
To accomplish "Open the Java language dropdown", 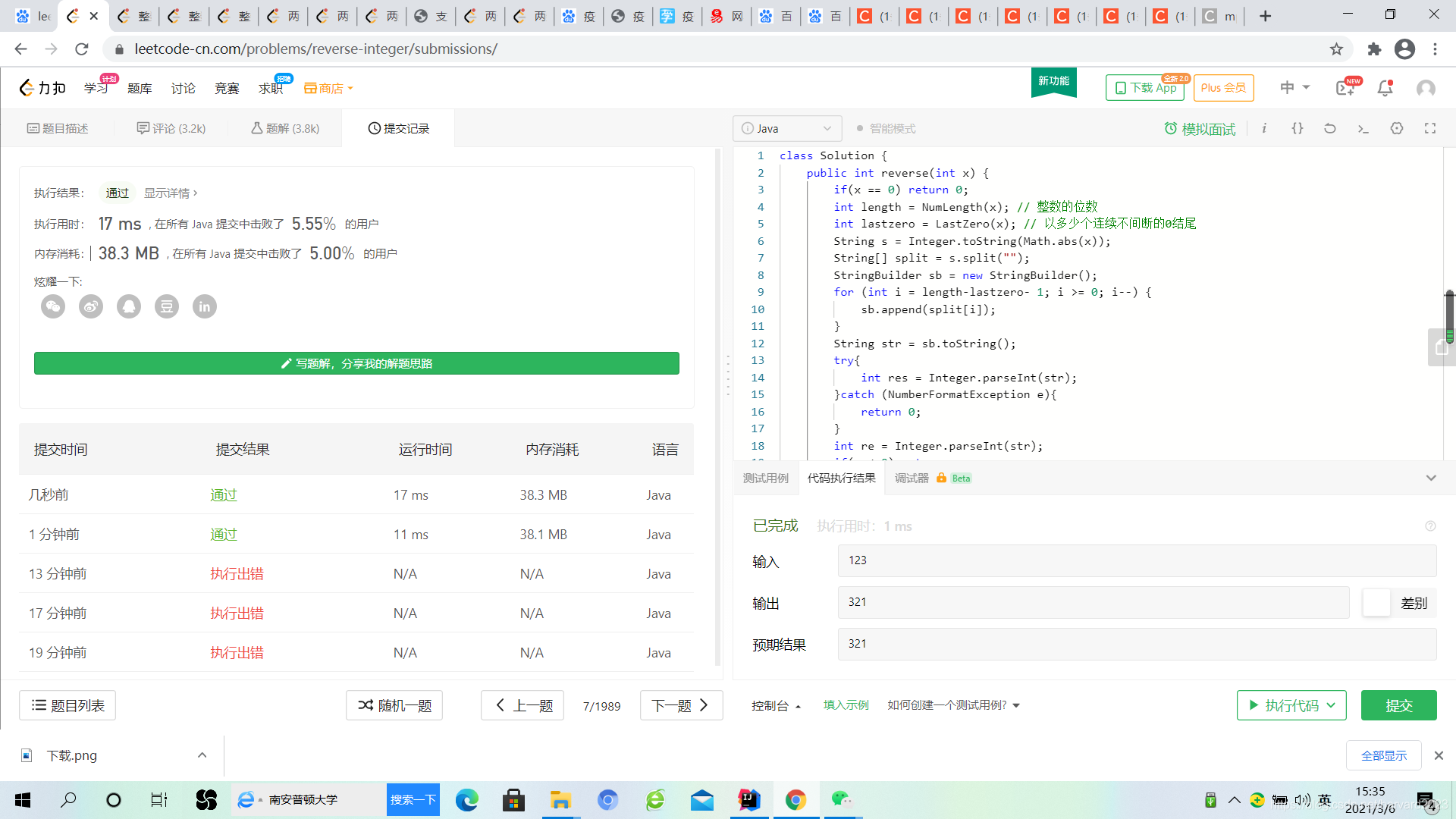I will coord(787,128).
